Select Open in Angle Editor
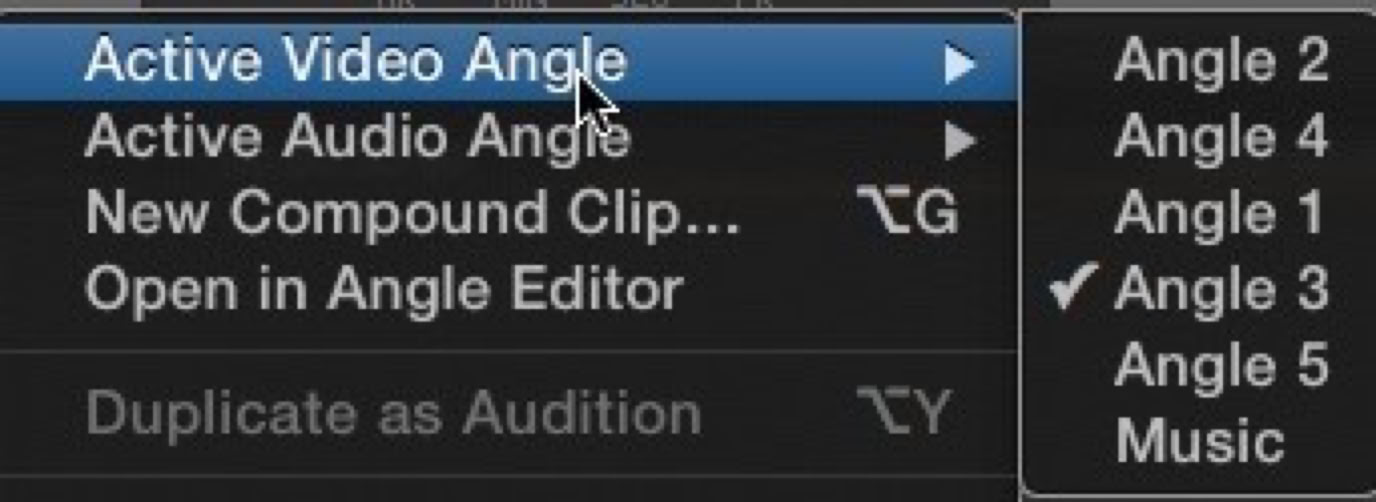Screen dimensions: 1376x502 point(508,290)
